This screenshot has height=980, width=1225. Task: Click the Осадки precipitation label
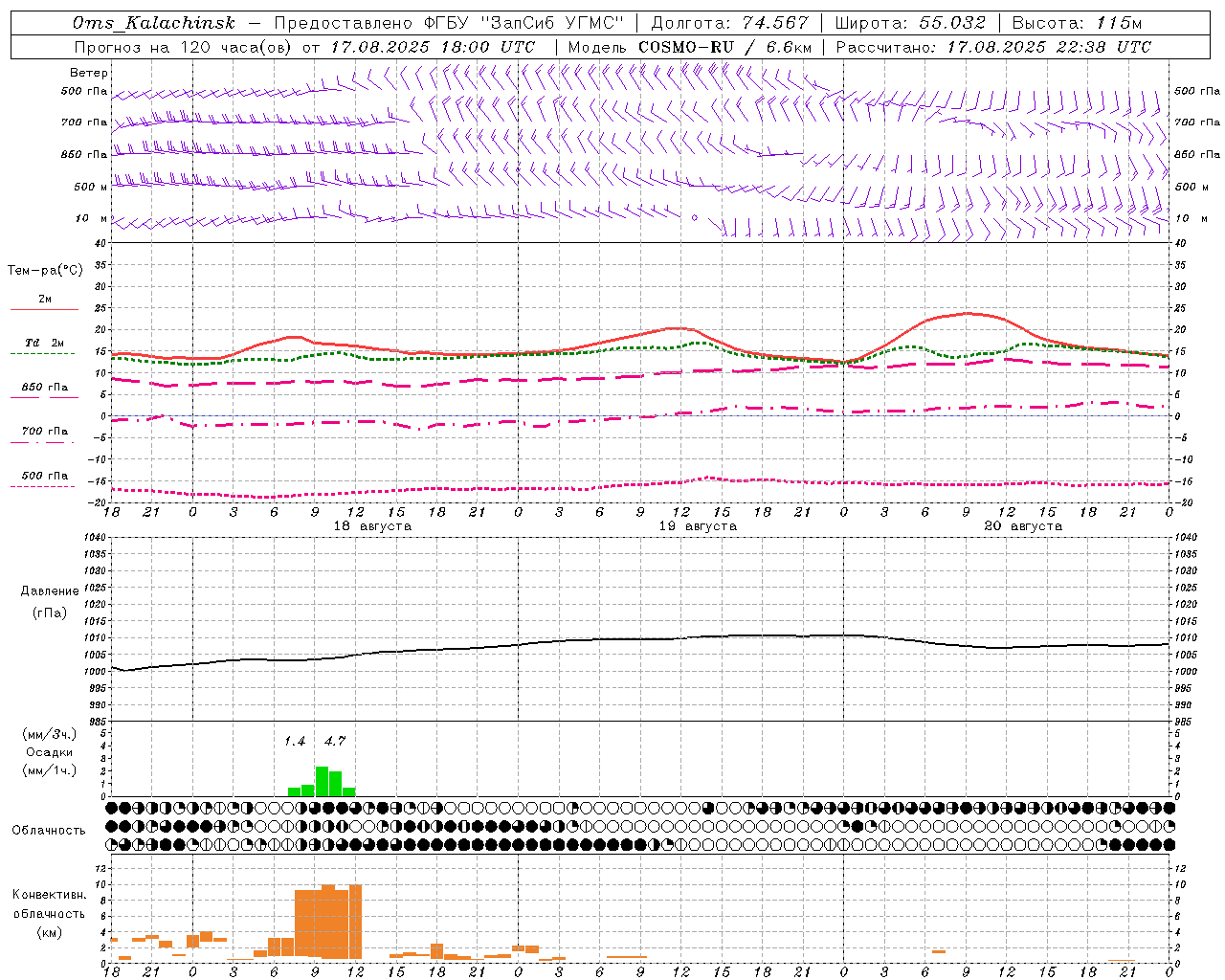pos(49,752)
